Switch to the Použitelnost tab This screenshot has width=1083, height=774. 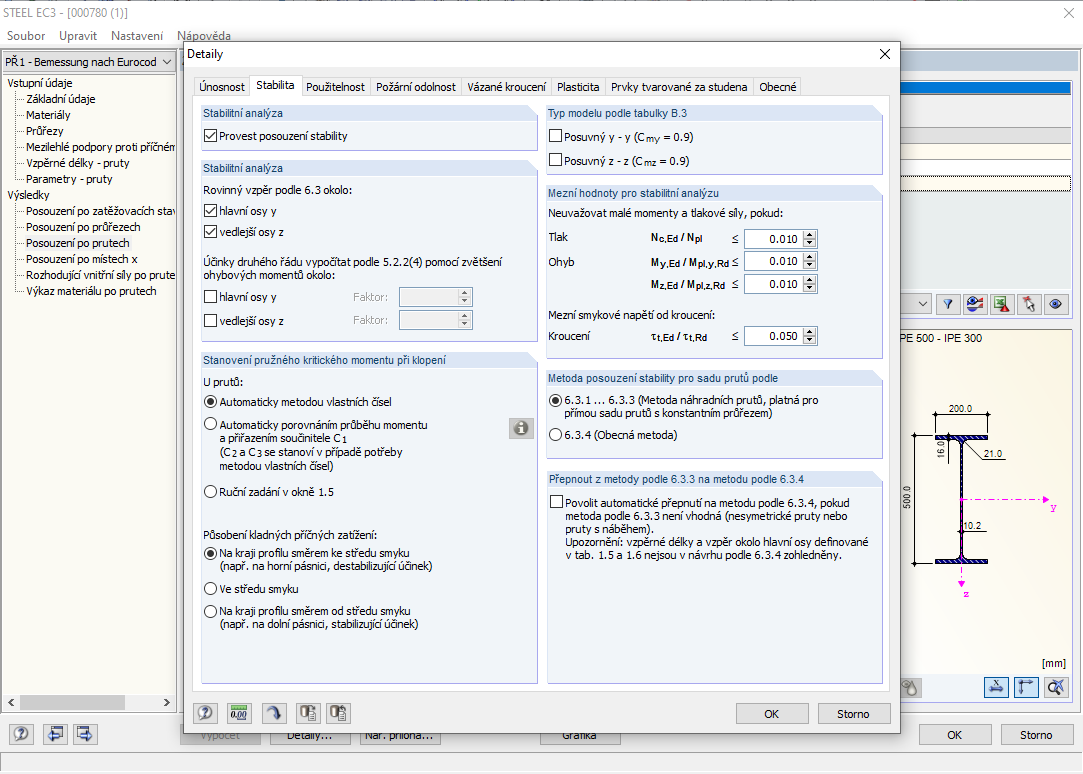pos(335,87)
